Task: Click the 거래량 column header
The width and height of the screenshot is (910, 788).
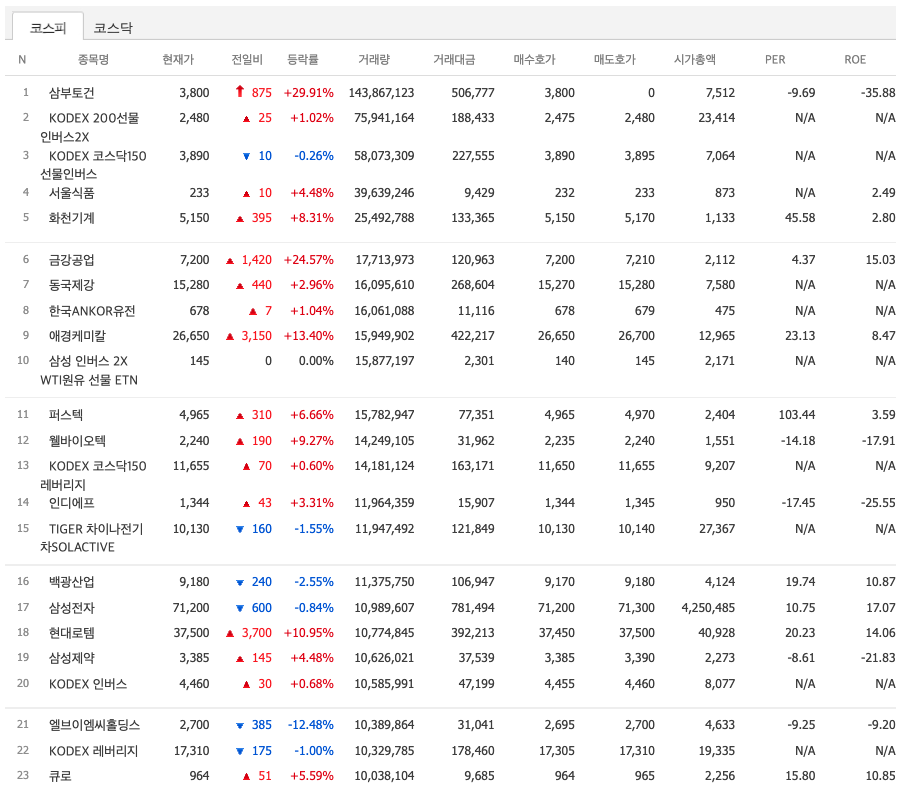Action: coord(374,59)
